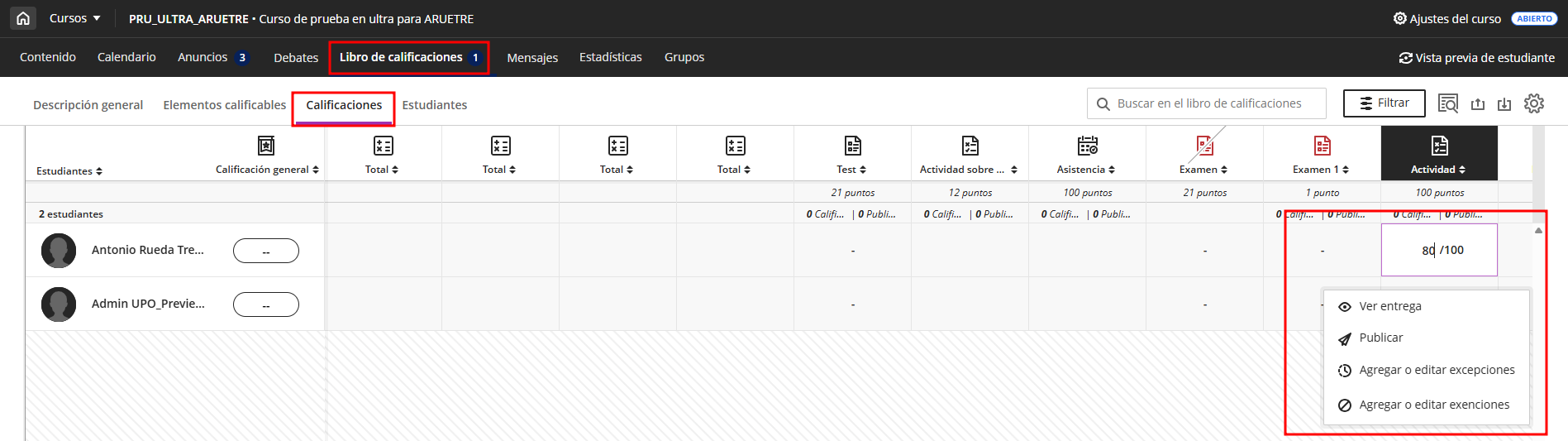Click the Test column icon

[x=853, y=146]
